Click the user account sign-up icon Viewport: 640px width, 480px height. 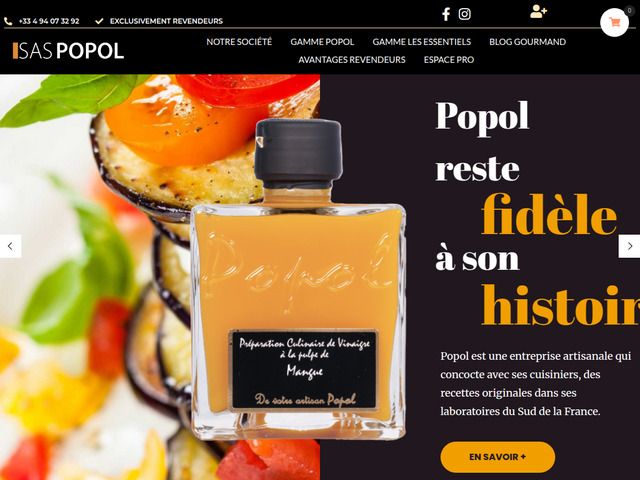[538, 11]
